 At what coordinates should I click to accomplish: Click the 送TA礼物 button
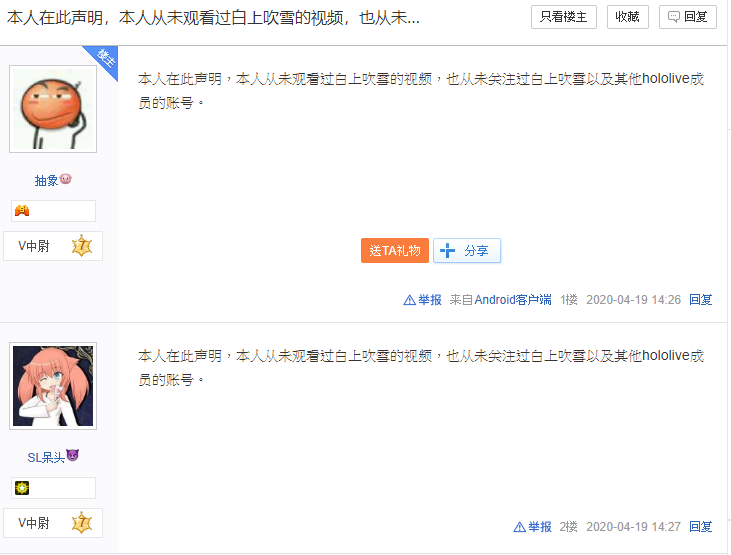[x=395, y=250]
